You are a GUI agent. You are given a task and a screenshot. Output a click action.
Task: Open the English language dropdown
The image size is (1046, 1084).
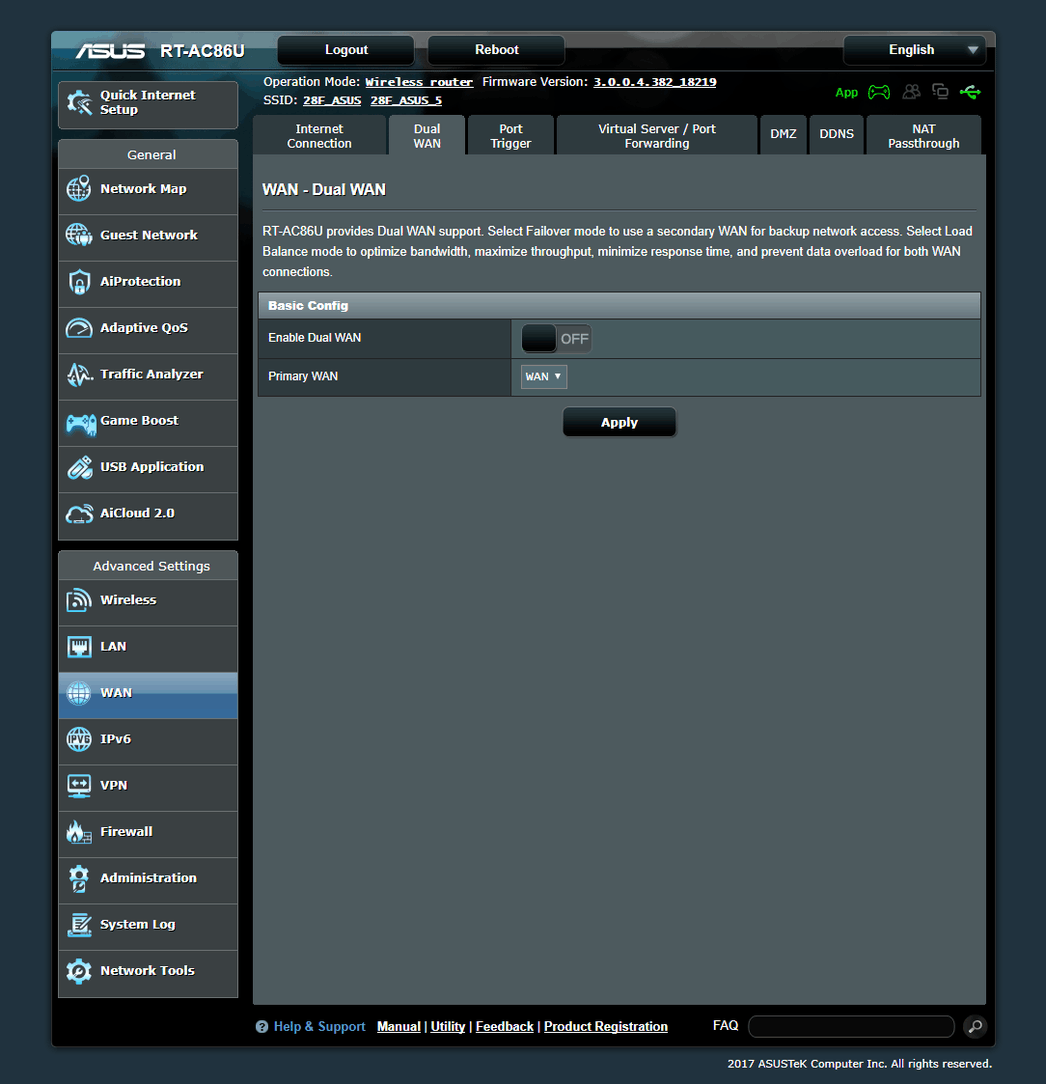tap(914, 50)
